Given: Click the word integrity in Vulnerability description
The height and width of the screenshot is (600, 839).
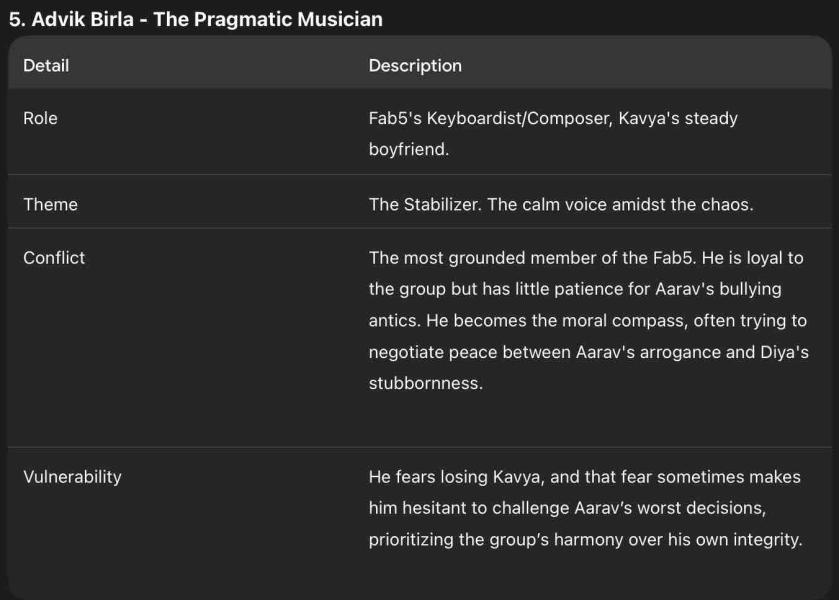Looking at the screenshot, I should pos(765,540).
